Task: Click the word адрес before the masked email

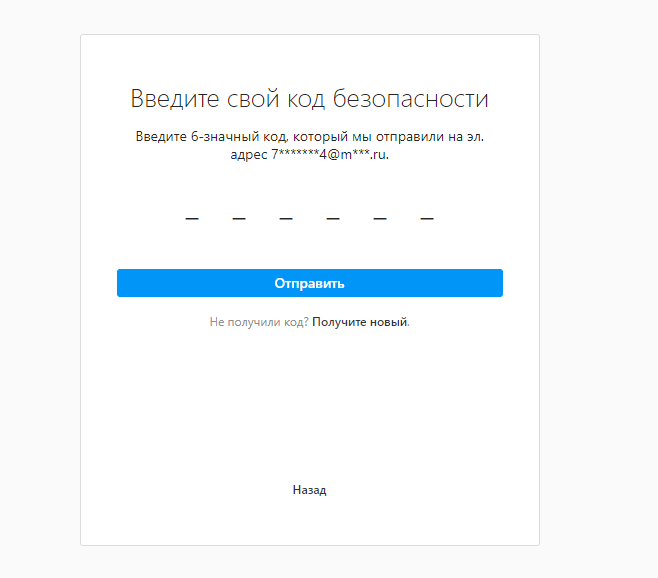Action: click(249, 155)
